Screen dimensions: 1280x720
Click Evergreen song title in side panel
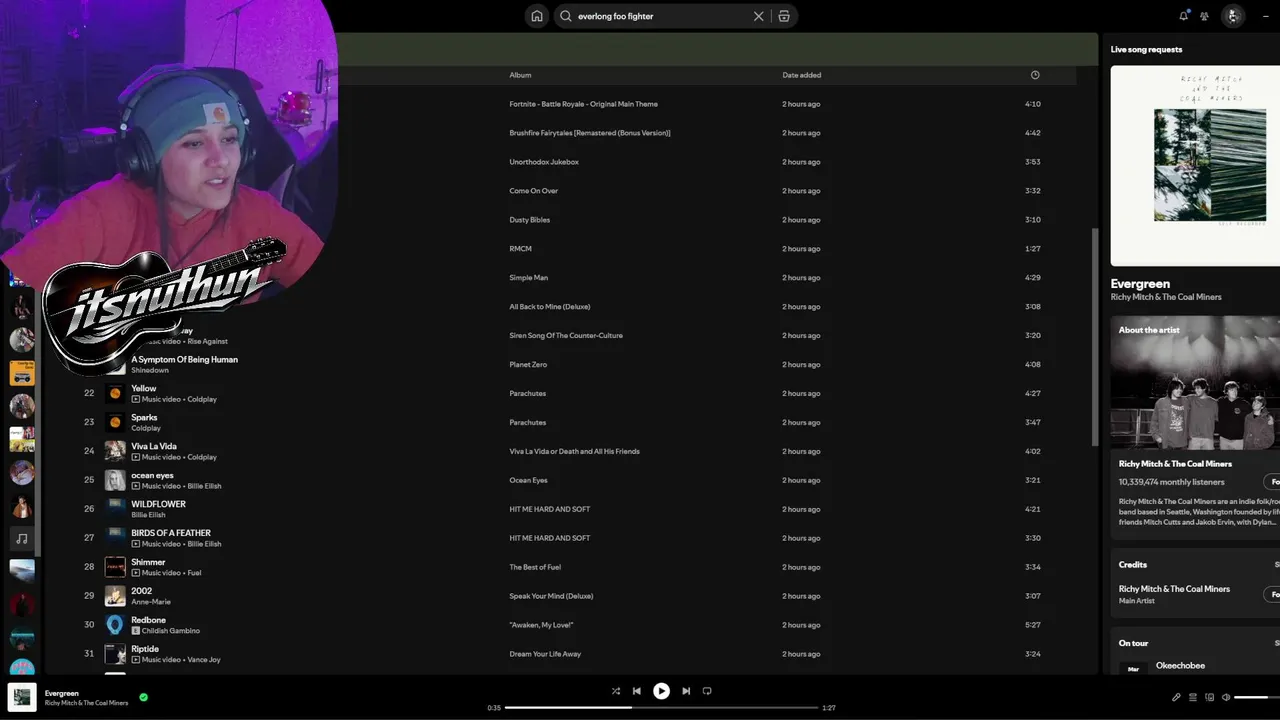(1140, 284)
